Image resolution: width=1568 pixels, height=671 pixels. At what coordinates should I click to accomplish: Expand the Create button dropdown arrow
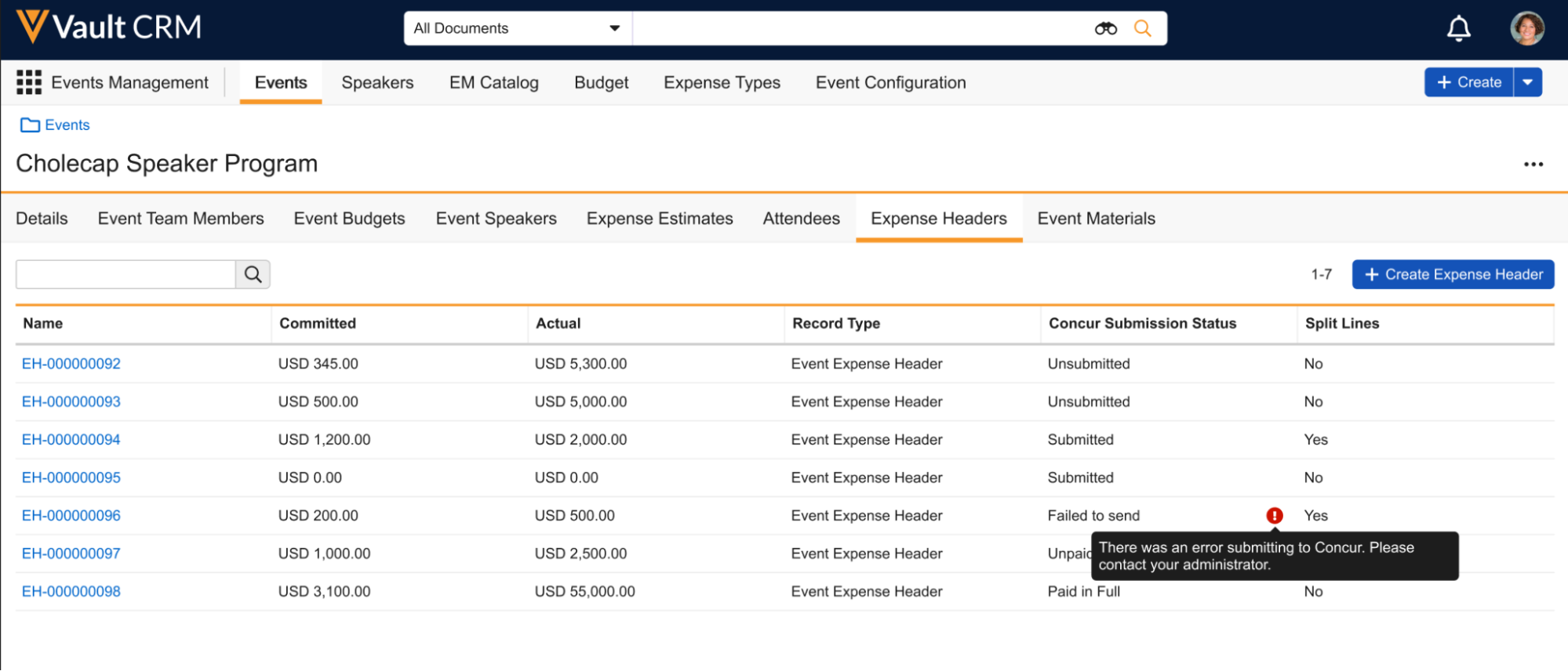click(x=1527, y=82)
